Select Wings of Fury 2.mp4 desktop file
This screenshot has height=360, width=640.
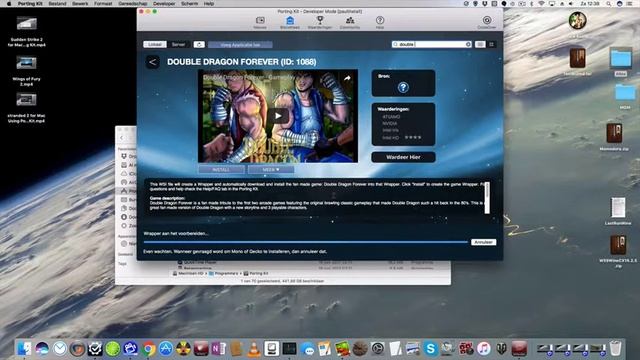pos(27,71)
